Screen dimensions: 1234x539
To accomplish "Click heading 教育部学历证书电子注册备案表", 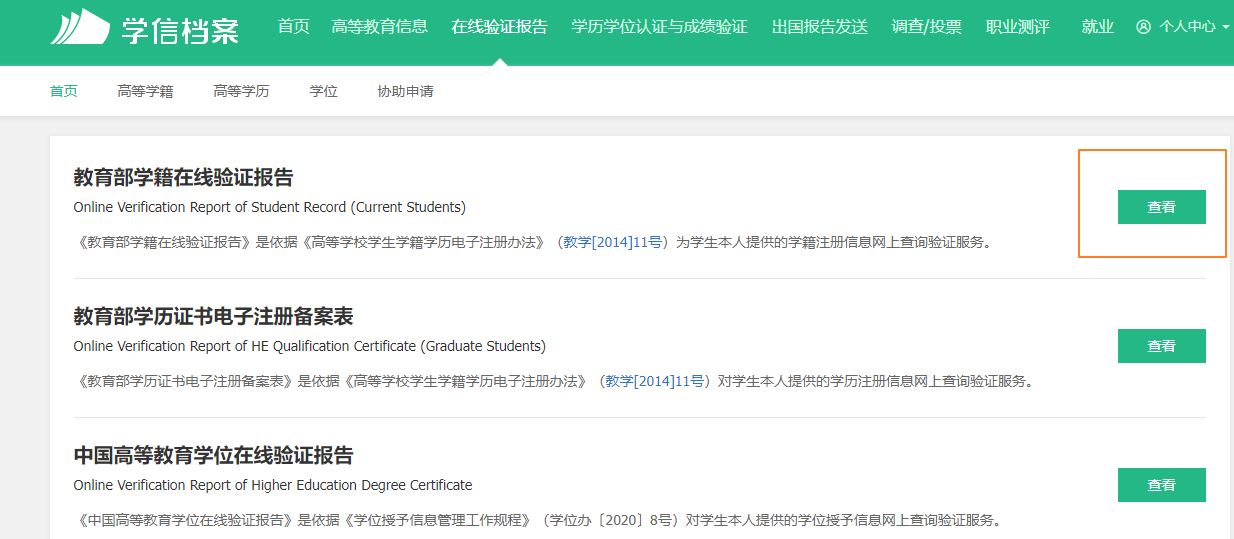I will 214,317.
